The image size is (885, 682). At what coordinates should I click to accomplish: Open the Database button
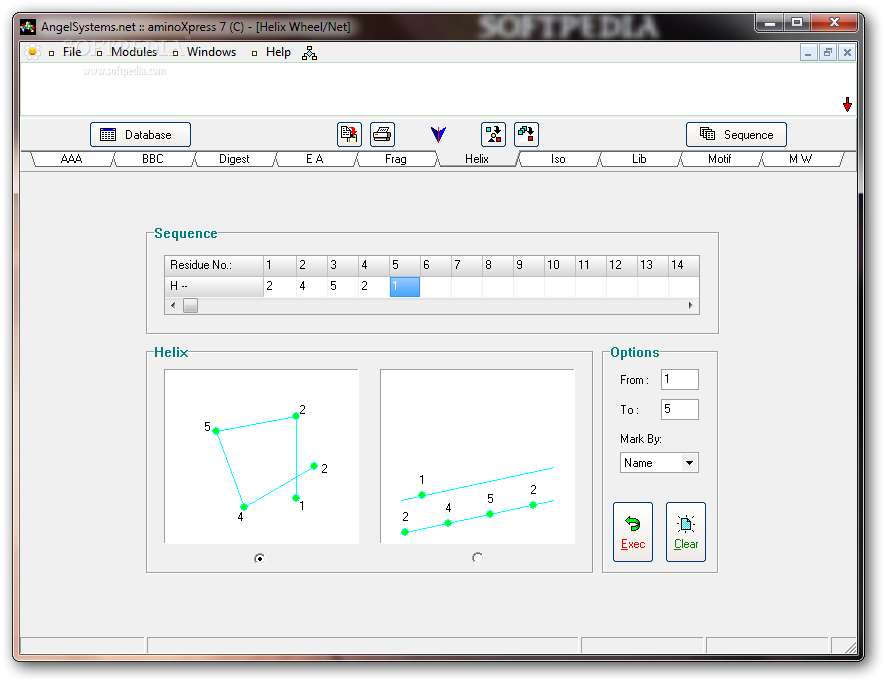141,134
